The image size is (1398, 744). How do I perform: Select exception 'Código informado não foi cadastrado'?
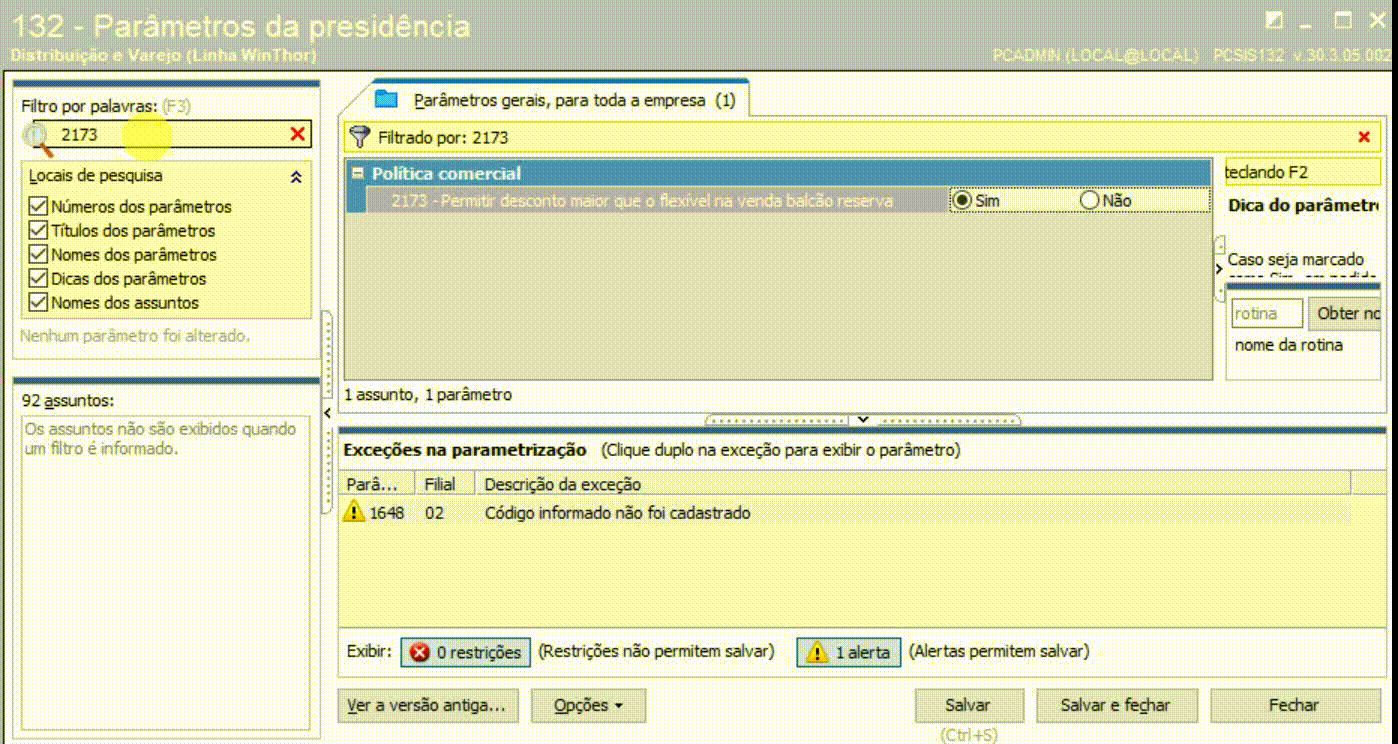point(617,513)
